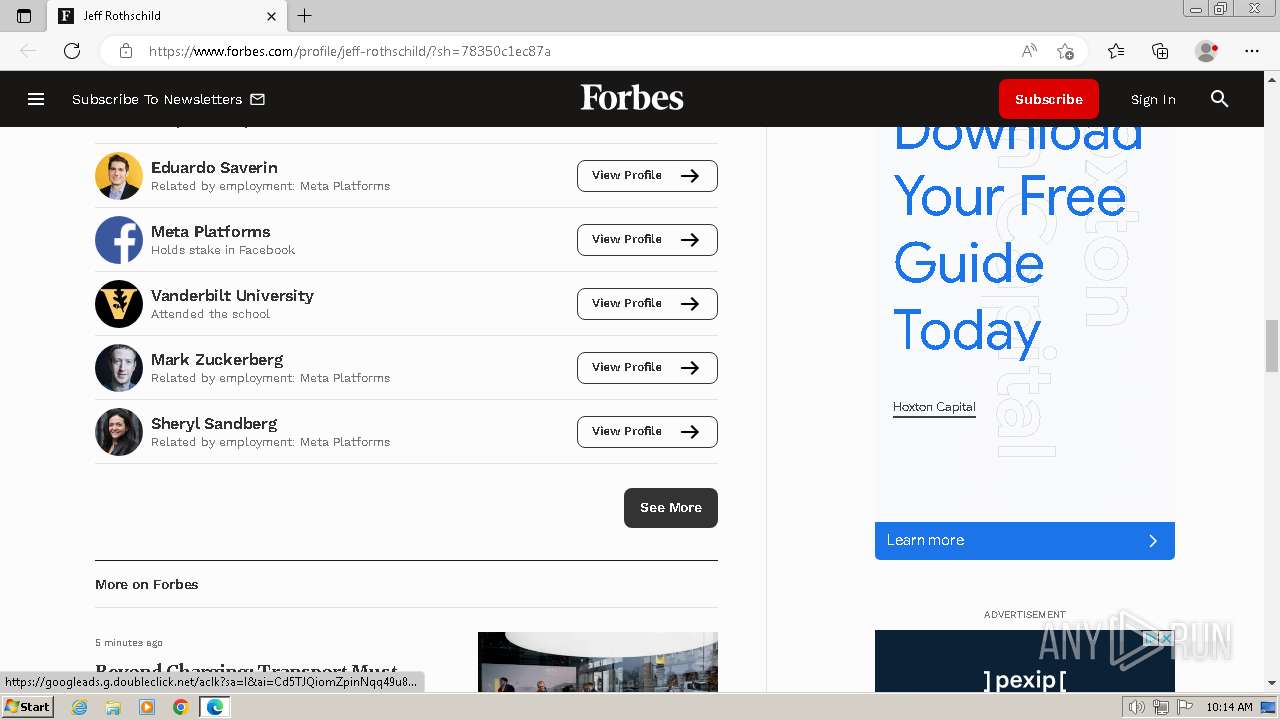Click the browser back arrow
Viewport: 1280px width, 720px height.
(28, 51)
